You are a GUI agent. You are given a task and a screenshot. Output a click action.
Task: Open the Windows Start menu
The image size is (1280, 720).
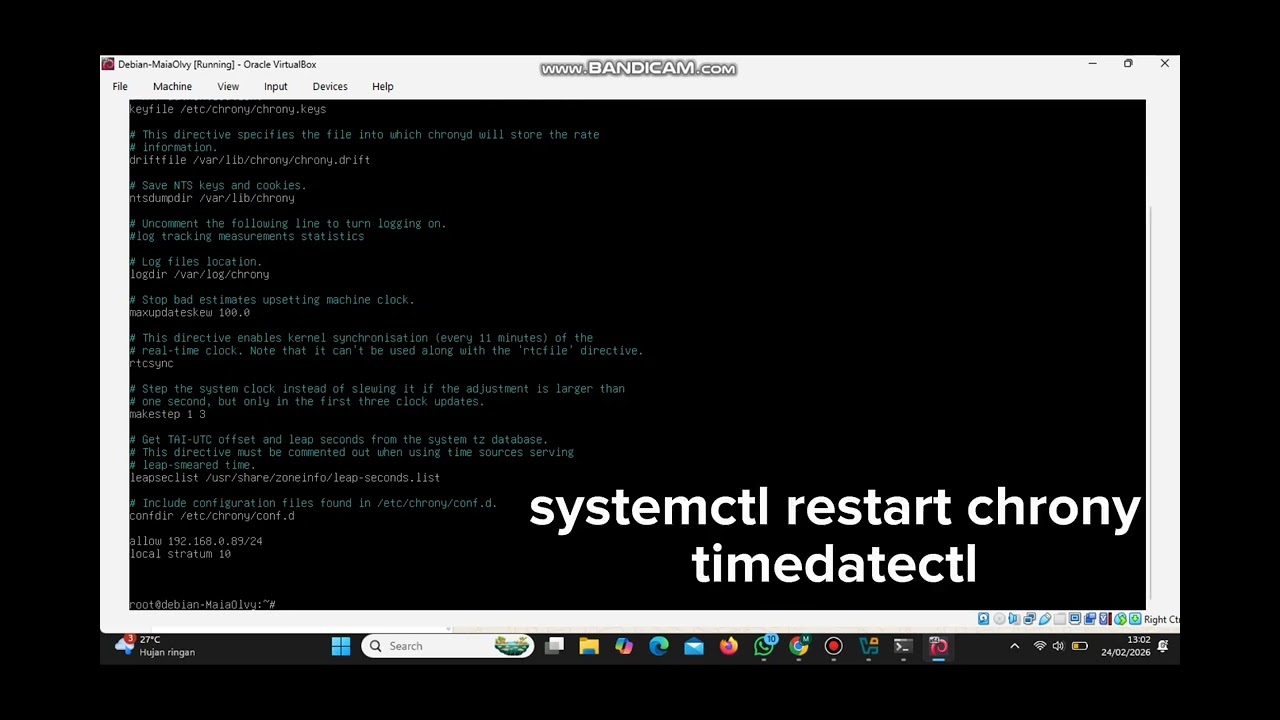point(341,646)
